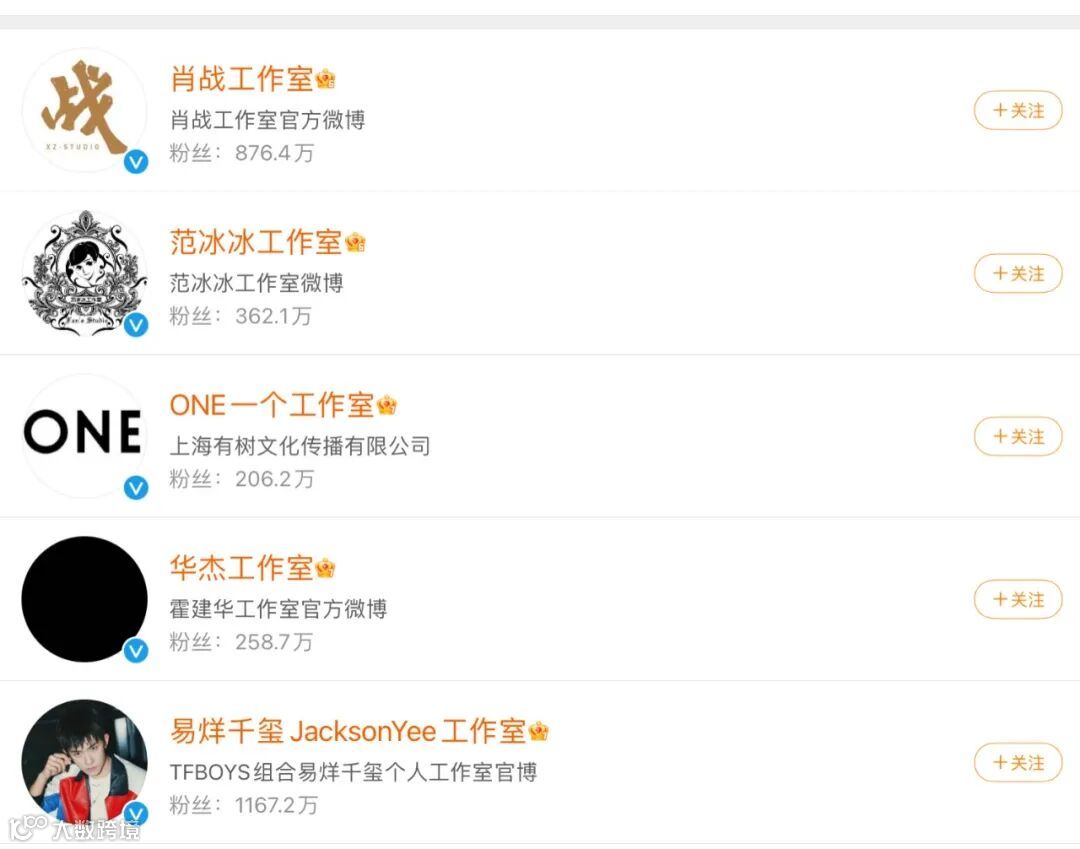The image size is (1080, 849).
Task: Open the ONE logo avatar
Action: (84, 436)
